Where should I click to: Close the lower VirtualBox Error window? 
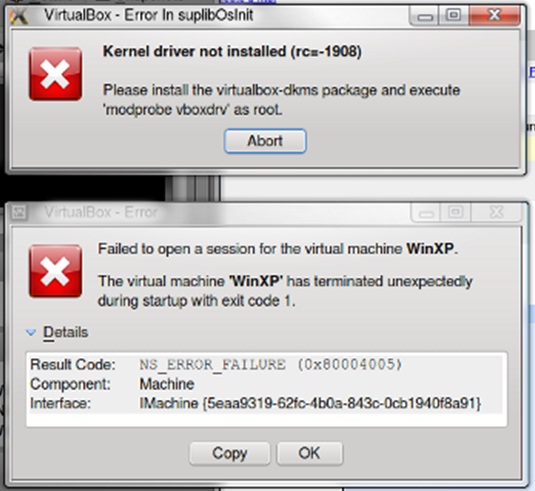[496, 213]
